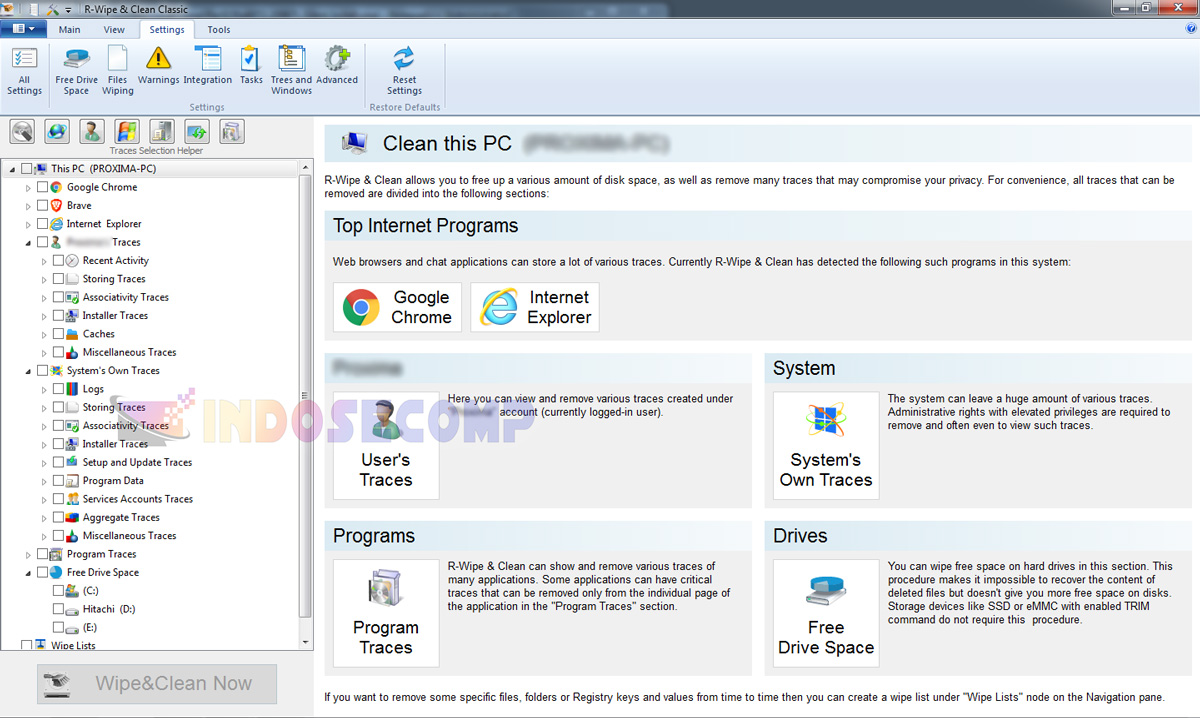Switch to the Tools ribbon tab
The height and width of the screenshot is (718, 1200).
point(218,30)
